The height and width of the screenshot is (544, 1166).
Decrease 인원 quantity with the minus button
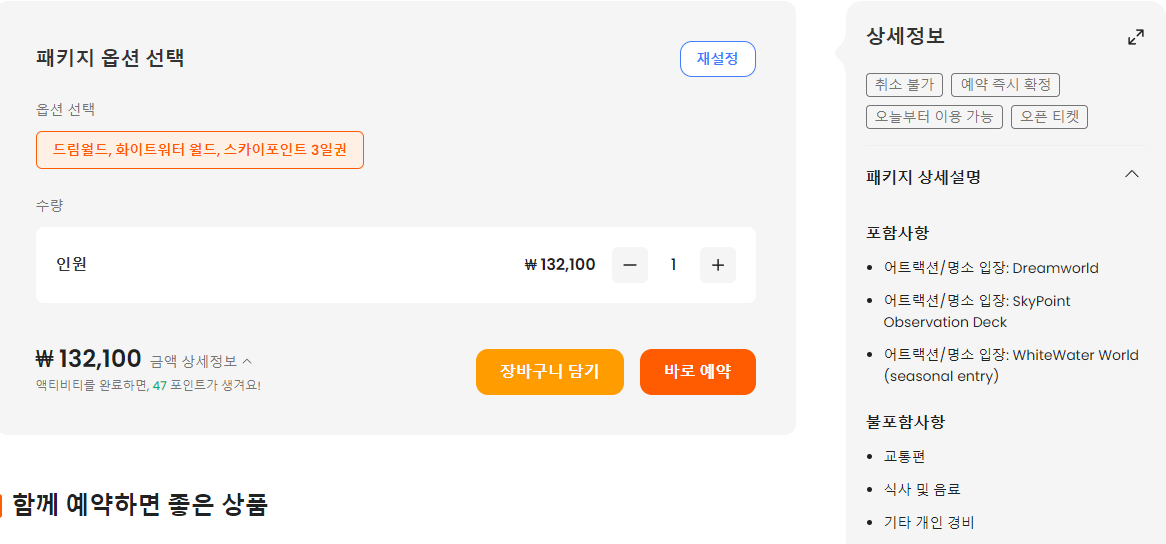pos(630,265)
